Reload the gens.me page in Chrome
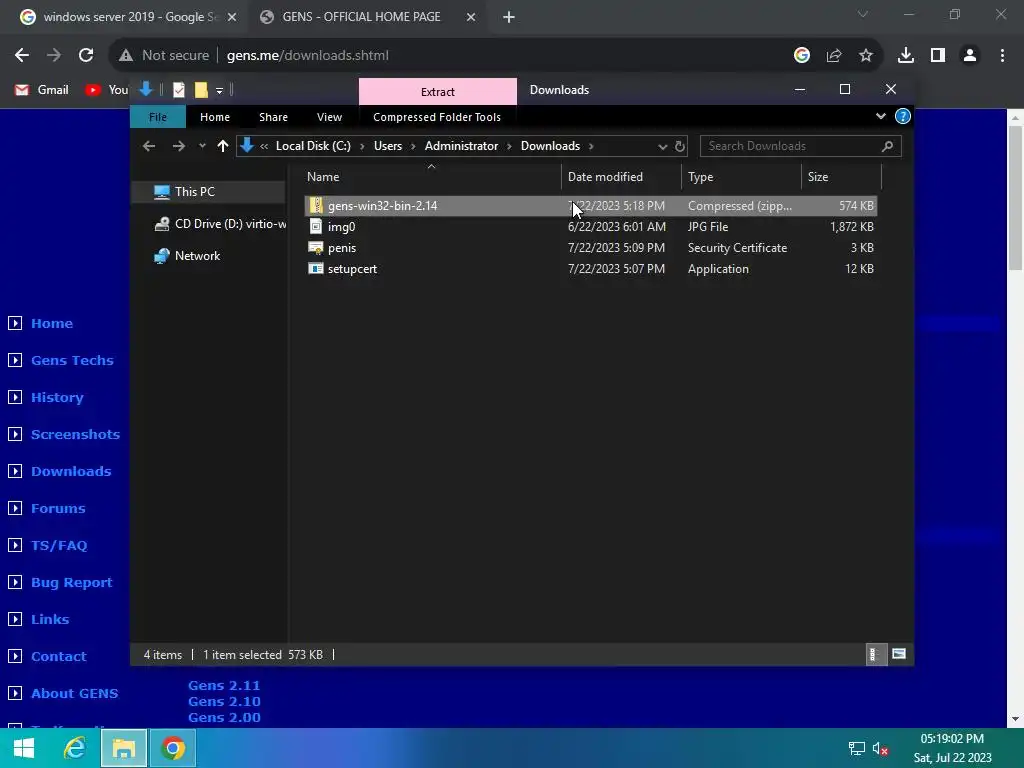The image size is (1024, 768). 86,56
